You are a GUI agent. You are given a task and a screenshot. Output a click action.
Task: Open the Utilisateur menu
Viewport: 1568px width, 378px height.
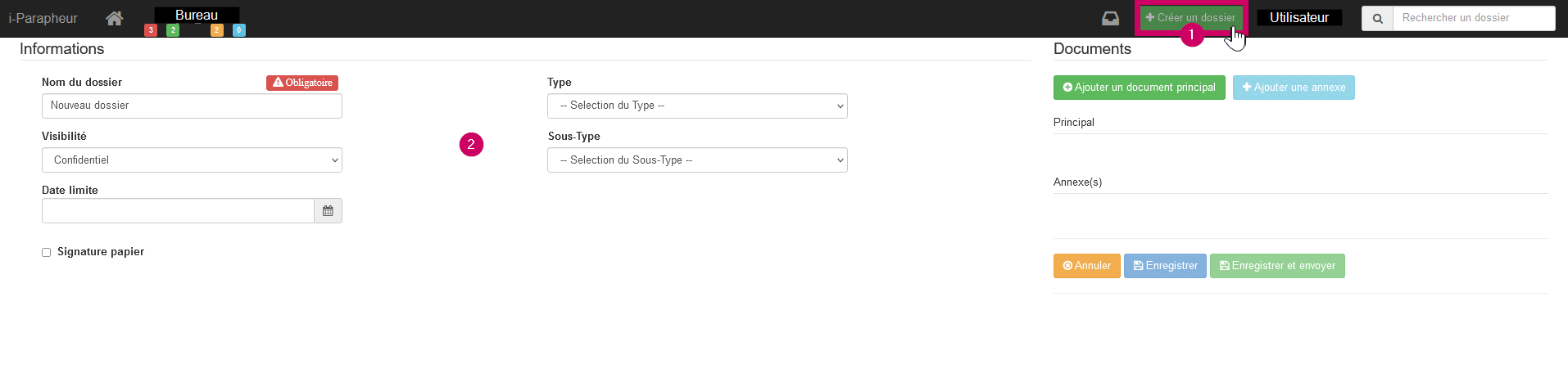coord(1299,18)
